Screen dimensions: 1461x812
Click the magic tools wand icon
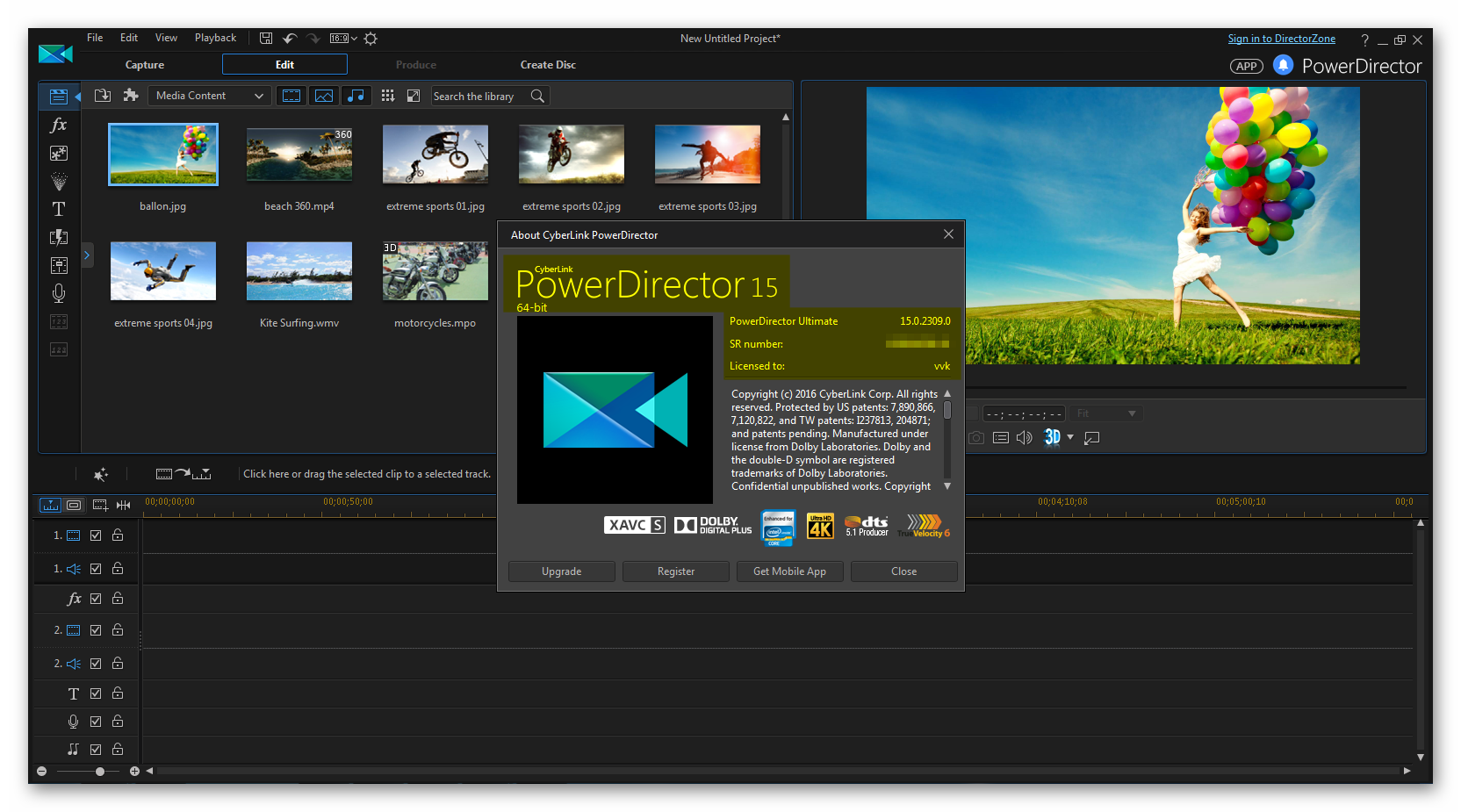pyautogui.click(x=101, y=474)
